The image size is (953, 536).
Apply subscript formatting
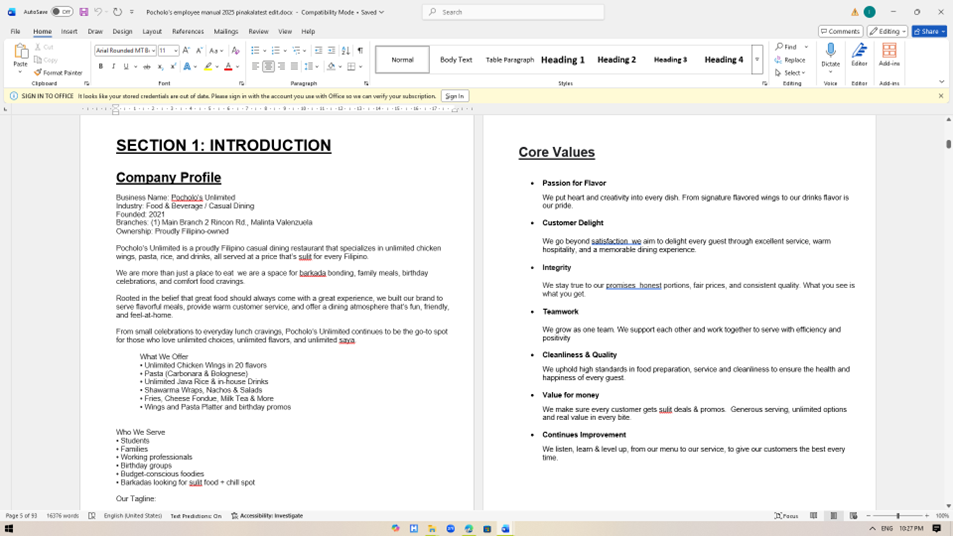(160, 67)
